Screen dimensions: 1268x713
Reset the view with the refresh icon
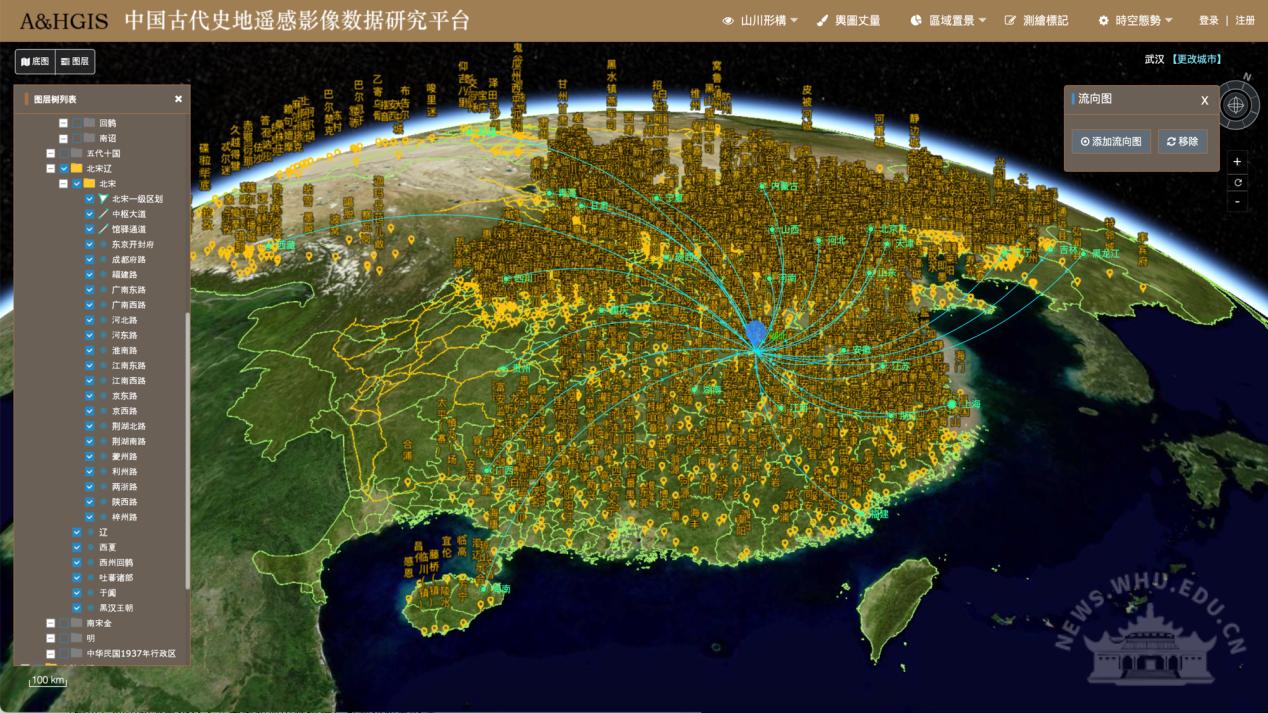(1237, 182)
